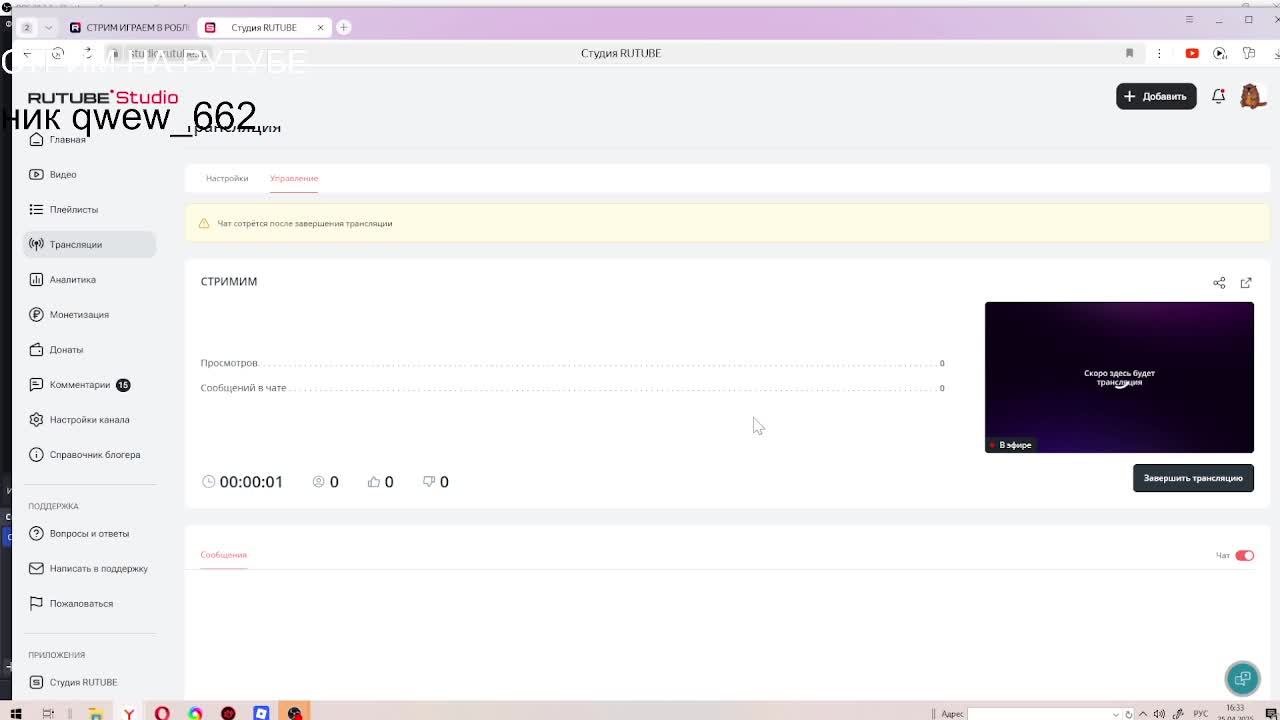Click the СТРИМИМ stream title
Viewport: 1280px width, 720px height.
coord(229,281)
